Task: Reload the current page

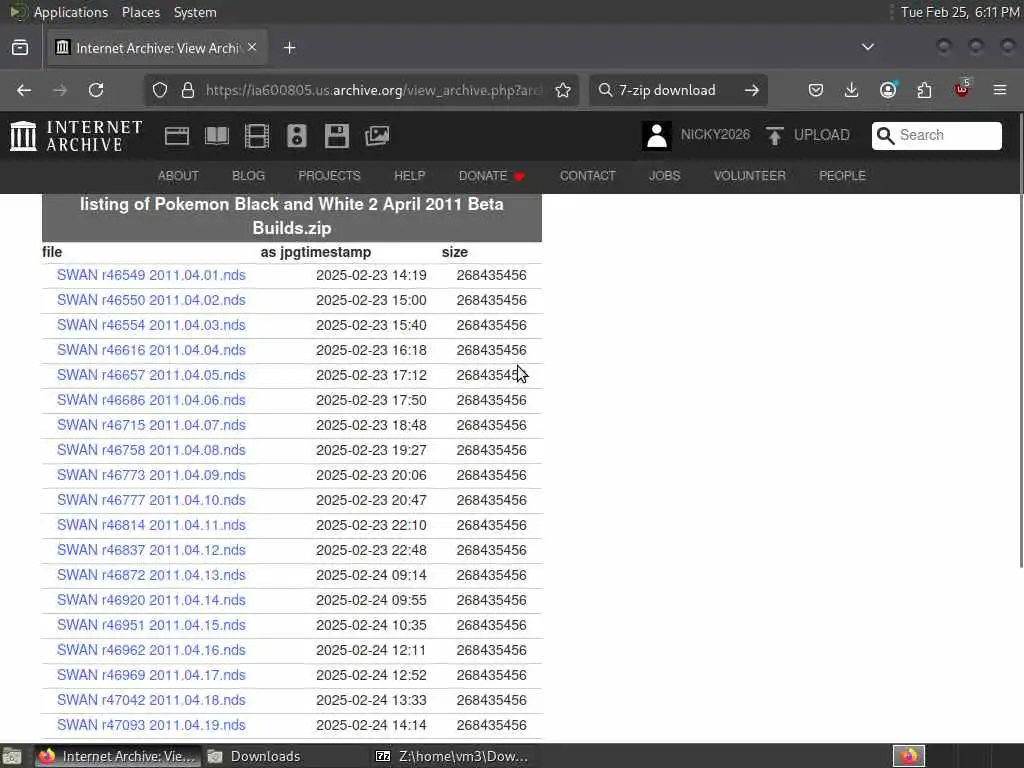Action: [96, 90]
